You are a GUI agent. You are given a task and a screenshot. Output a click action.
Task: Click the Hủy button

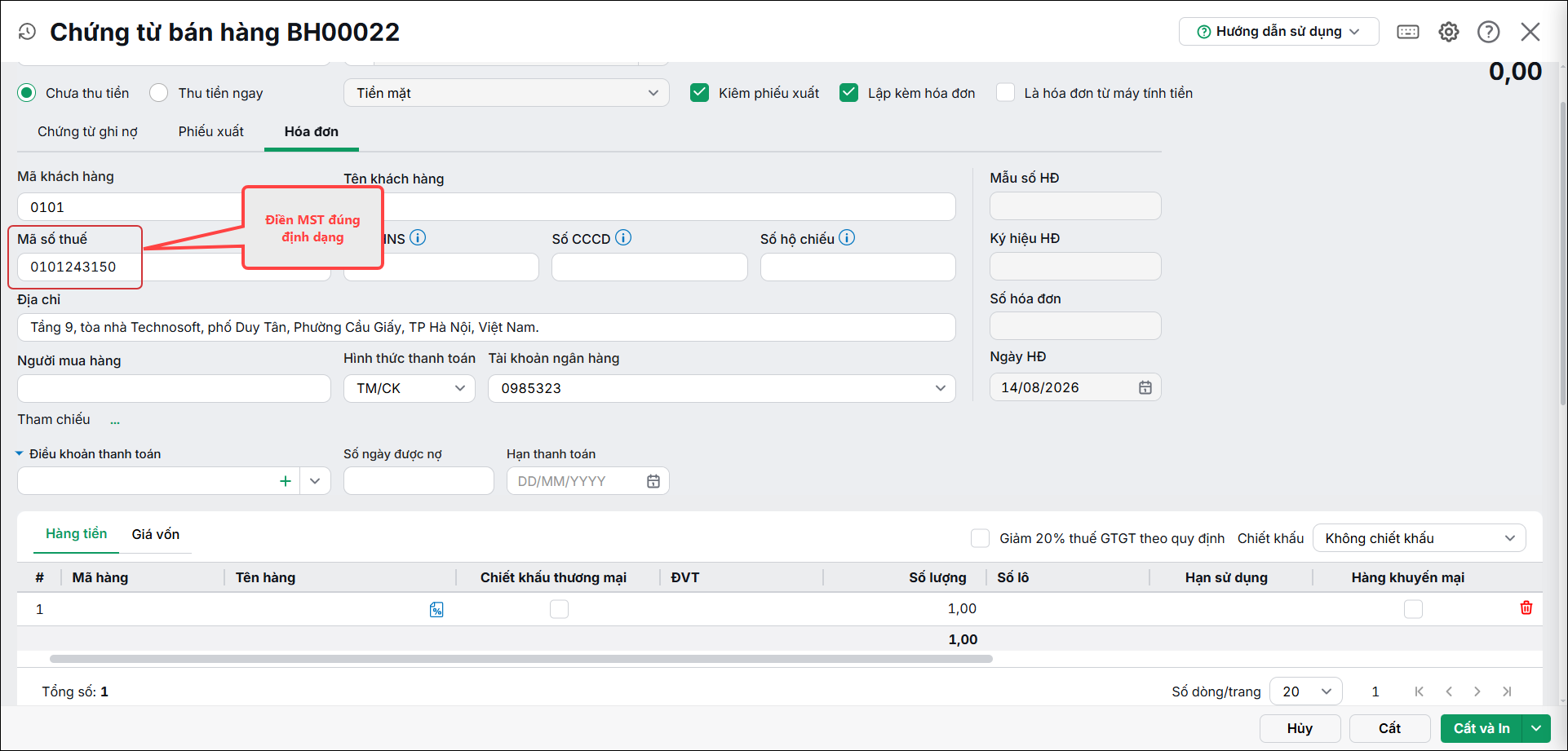click(1300, 728)
